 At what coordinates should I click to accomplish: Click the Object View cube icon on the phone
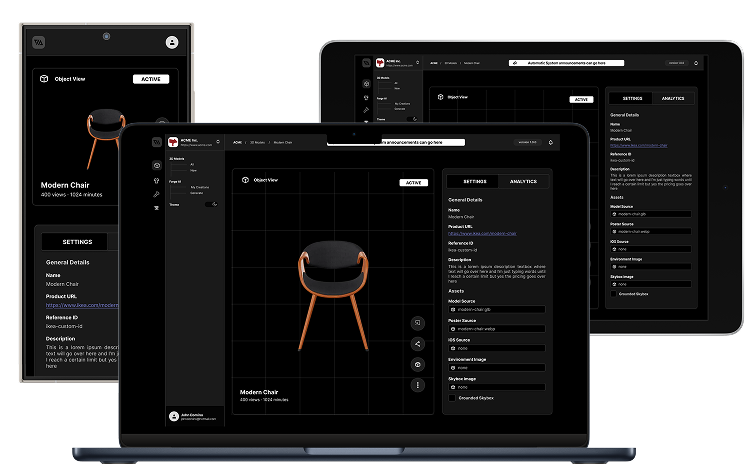click(44, 79)
